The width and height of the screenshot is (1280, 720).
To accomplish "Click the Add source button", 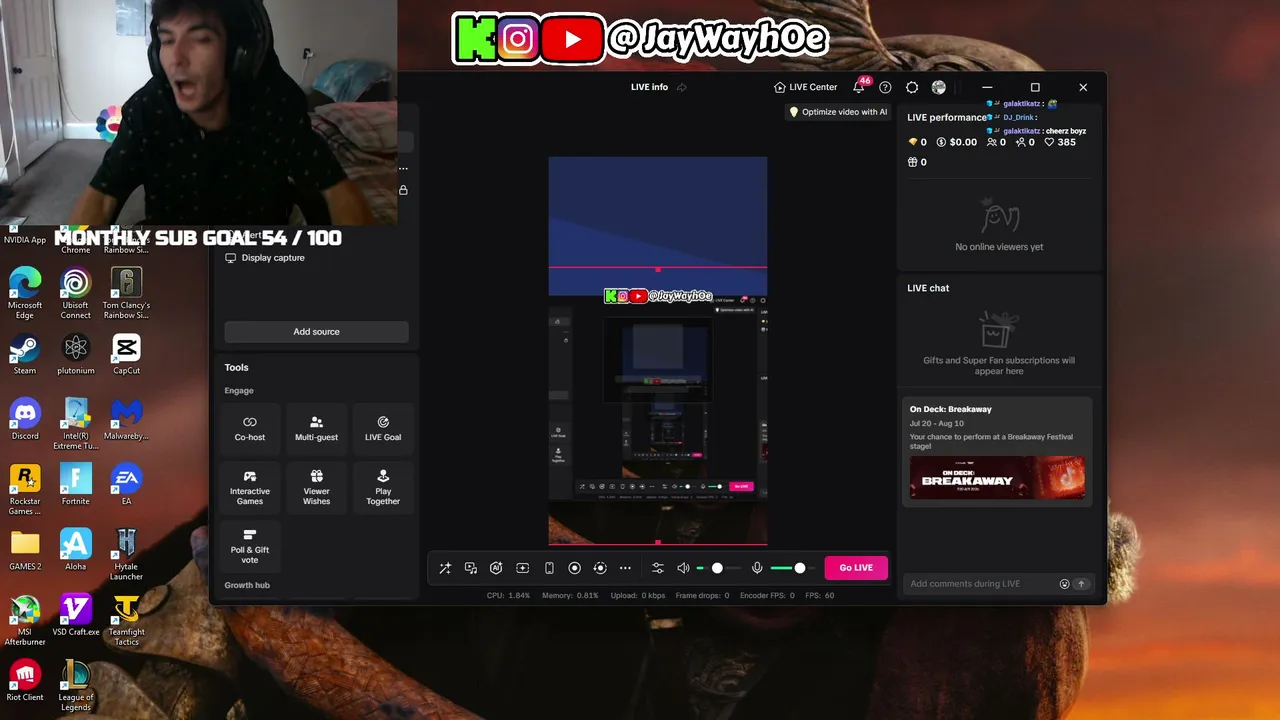I will coord(316,332).
